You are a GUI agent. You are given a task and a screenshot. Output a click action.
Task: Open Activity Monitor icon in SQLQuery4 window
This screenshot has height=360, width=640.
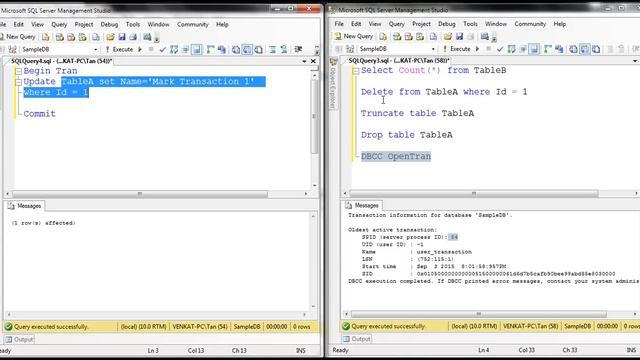pos(147,37)
